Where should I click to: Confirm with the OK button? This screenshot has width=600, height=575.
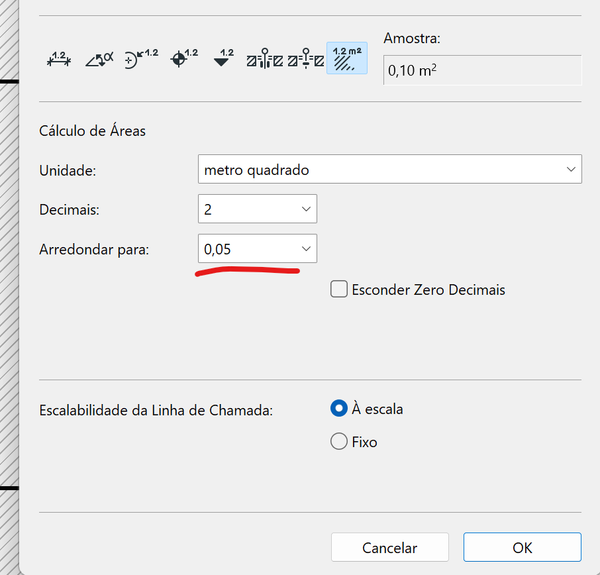point(521,548)
